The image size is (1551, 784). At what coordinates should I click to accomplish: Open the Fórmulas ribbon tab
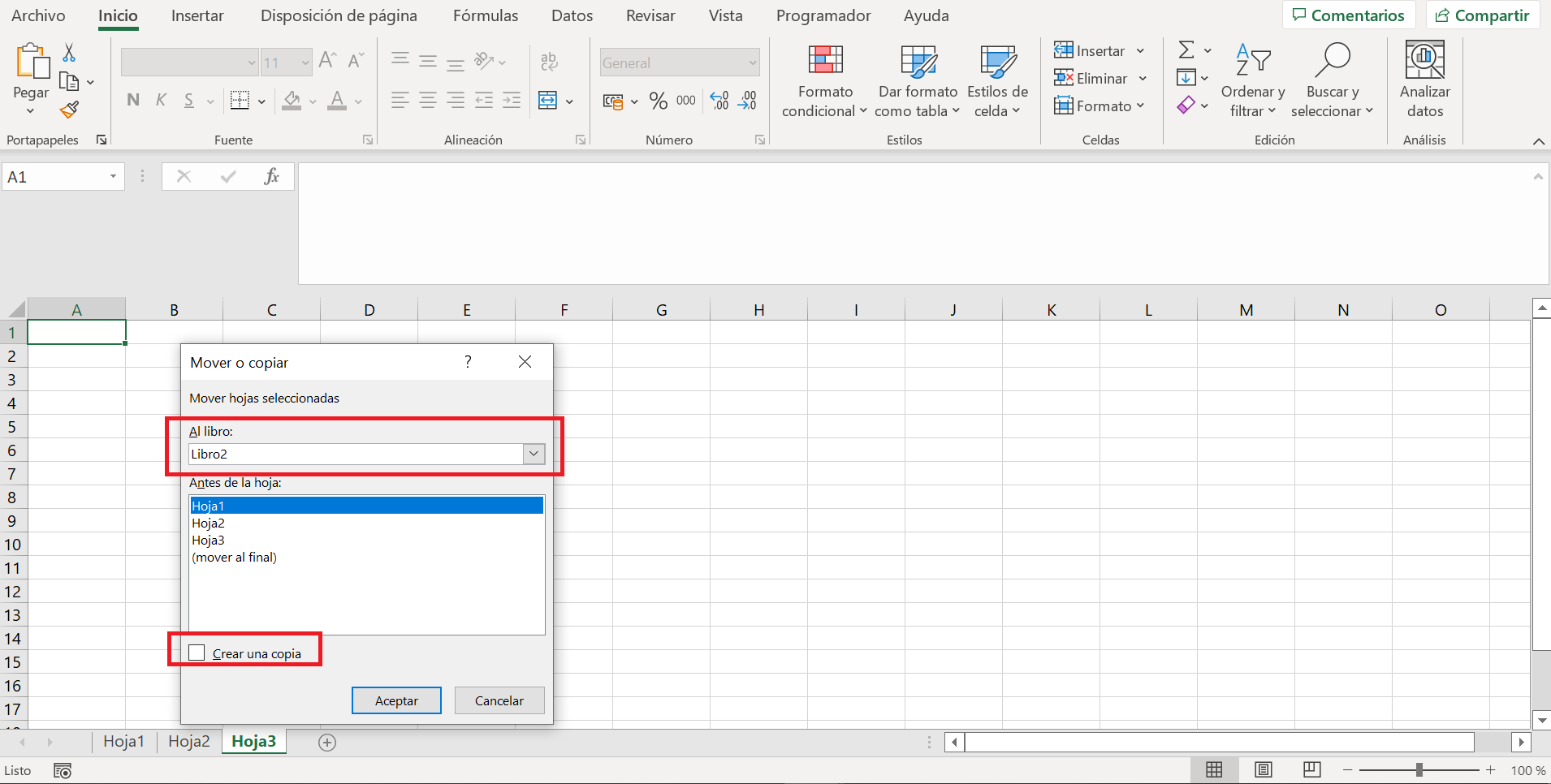(485, 16)
